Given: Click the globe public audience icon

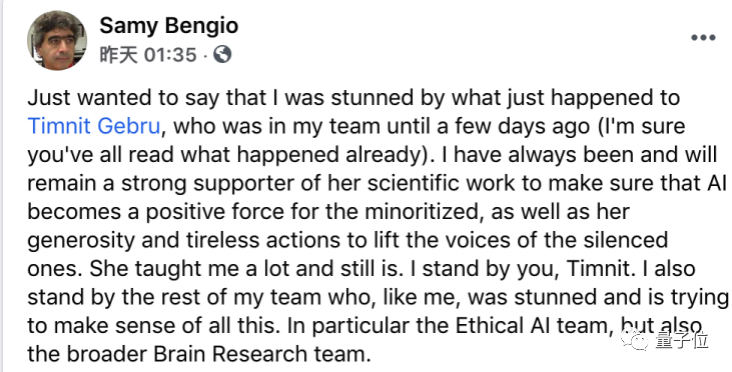Looking at the screenshot, I should click(x=222, y=55).
